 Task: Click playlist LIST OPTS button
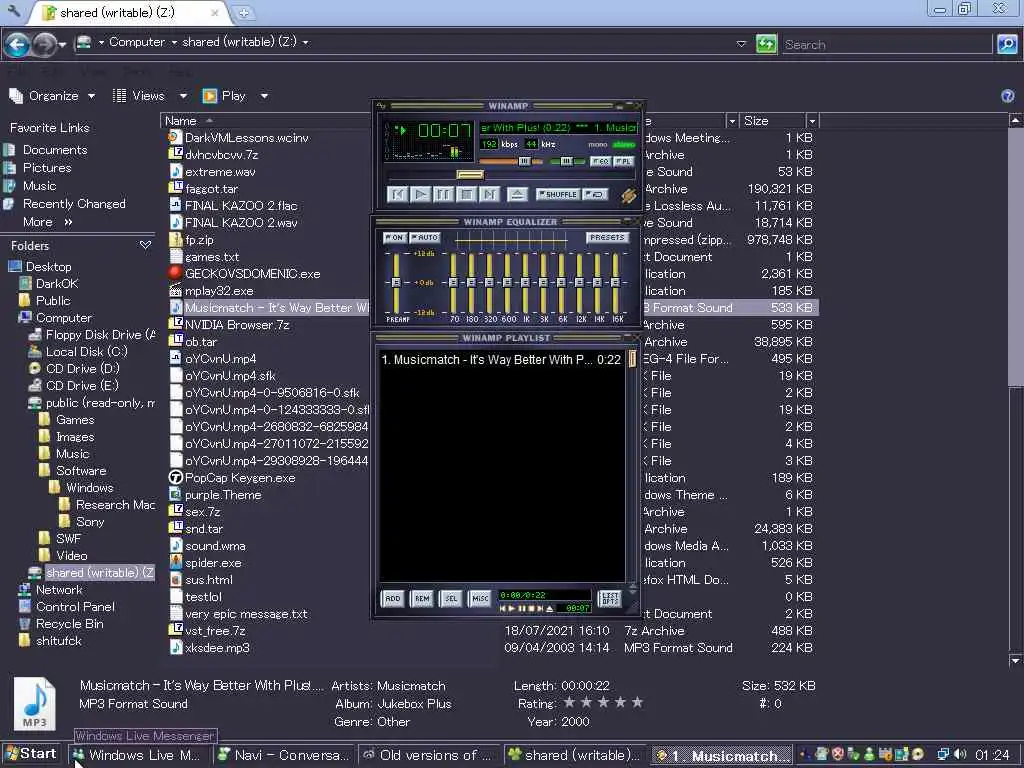(x=609, y=598)
